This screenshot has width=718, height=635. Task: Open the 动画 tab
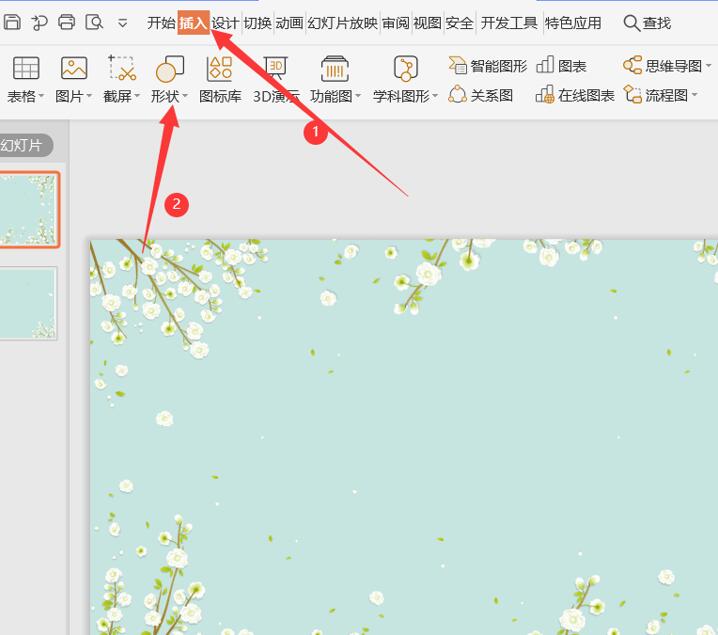pos(289,22)
